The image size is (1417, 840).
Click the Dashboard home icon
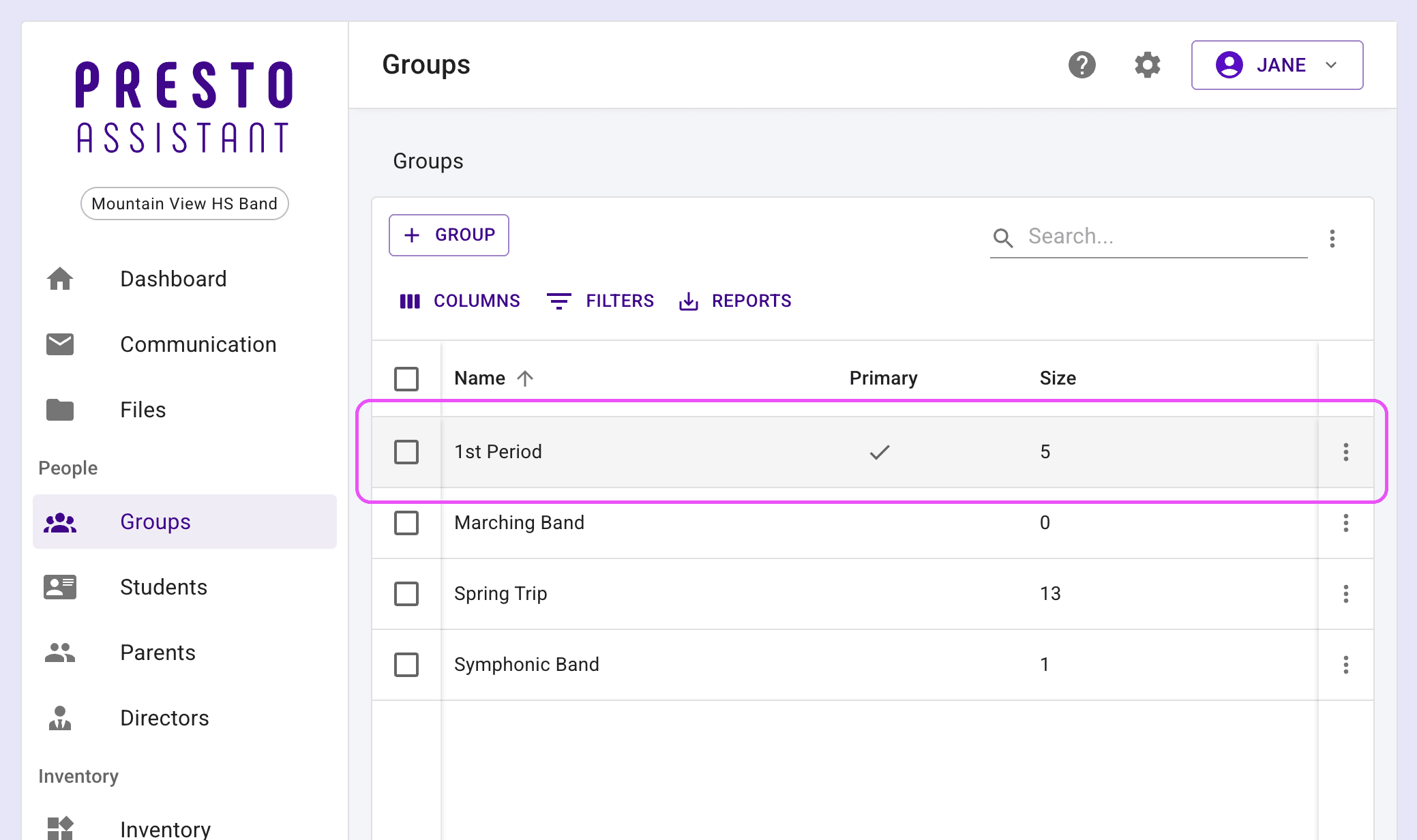click(60, 279)
